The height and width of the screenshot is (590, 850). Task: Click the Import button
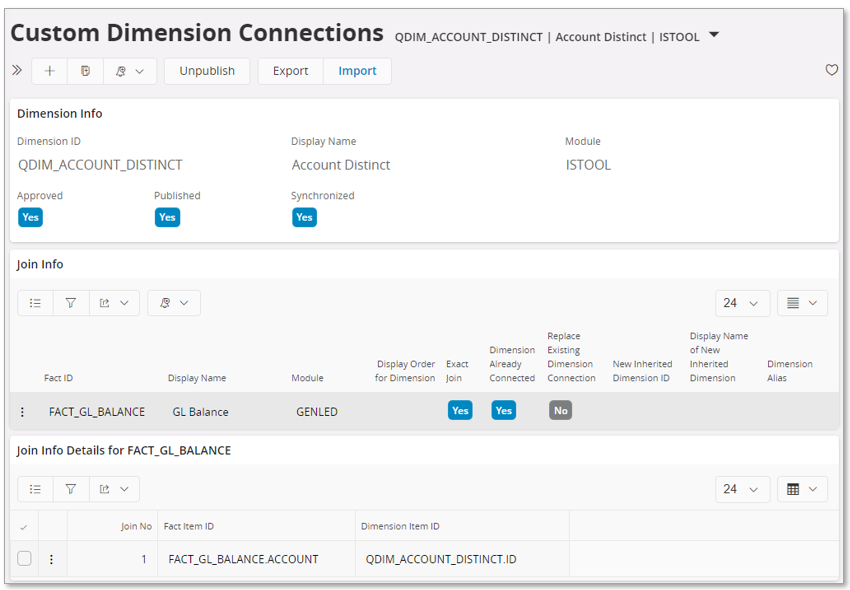click(x=357, y=71)
